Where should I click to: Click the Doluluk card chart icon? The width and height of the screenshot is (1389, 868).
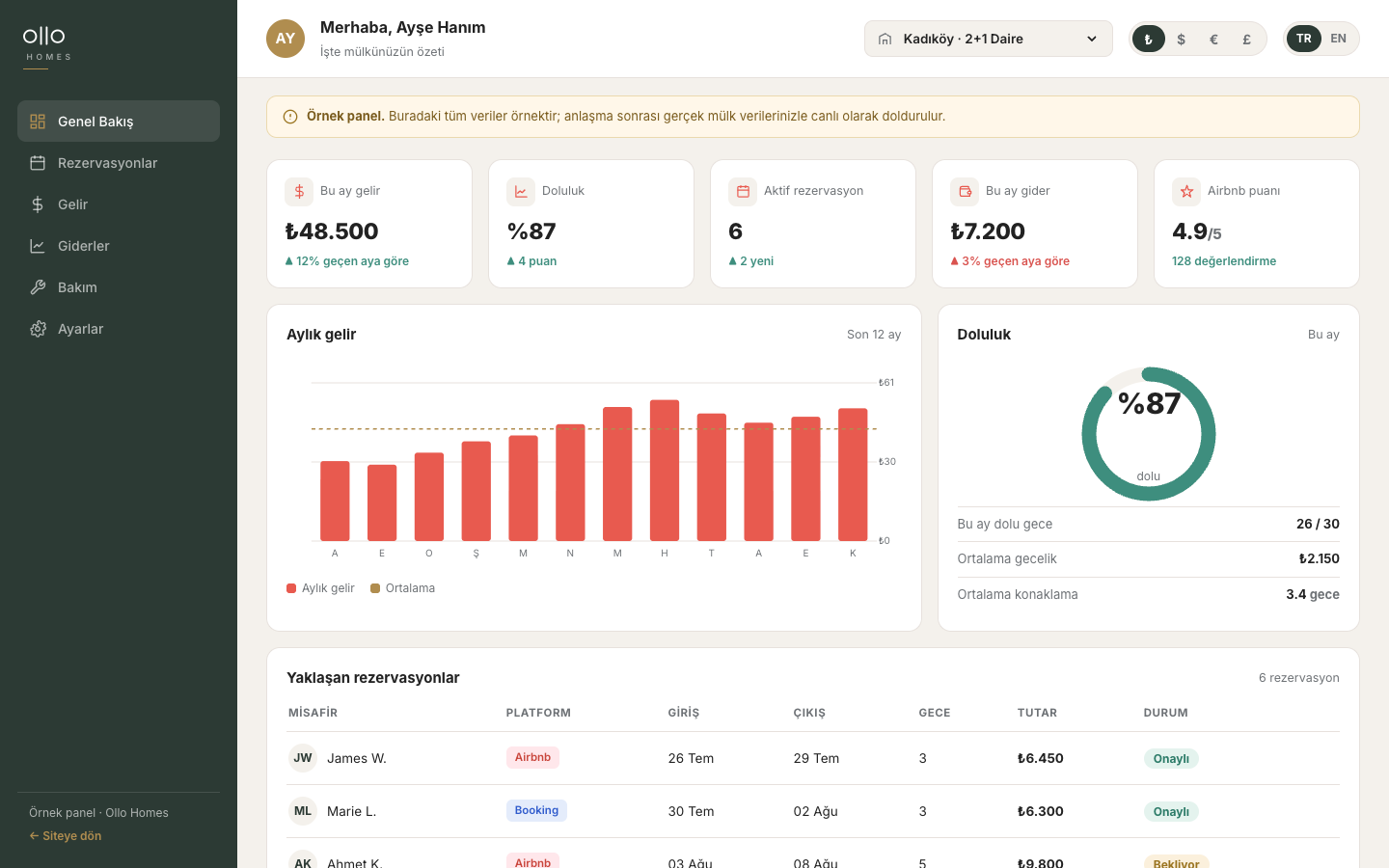[521, 191]
